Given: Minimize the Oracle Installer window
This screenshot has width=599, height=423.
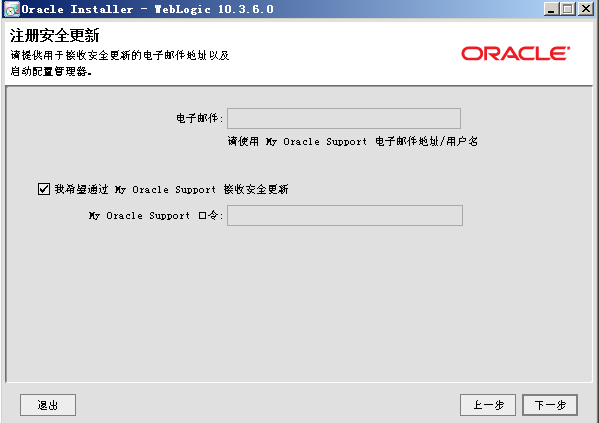Looking at the screenshot, I should 551,9.
